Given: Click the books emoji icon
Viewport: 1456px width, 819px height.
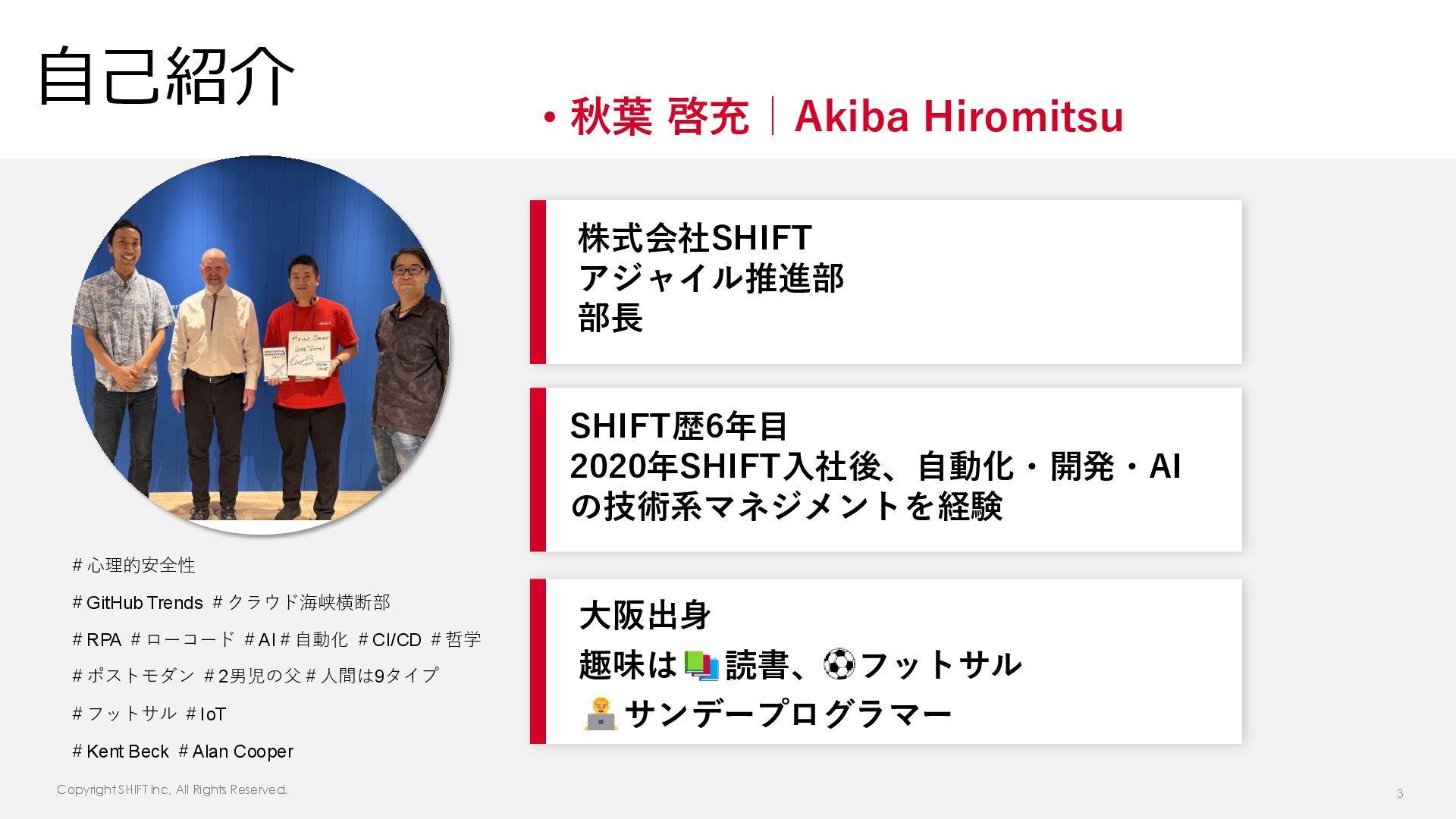Looking at the screenshot, I should 701,665.
